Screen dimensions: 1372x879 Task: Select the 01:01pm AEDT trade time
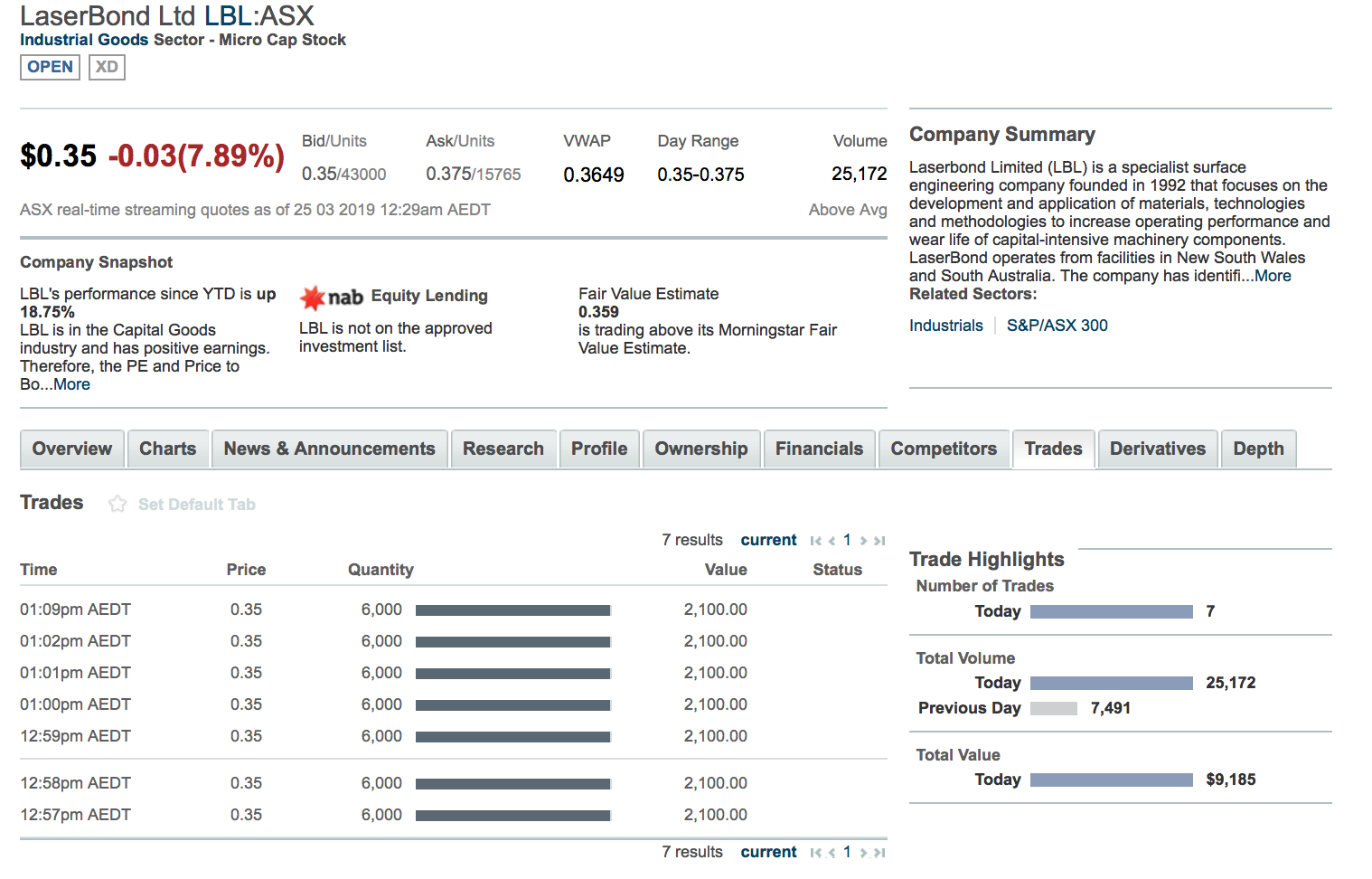click(x=76, y=673)
